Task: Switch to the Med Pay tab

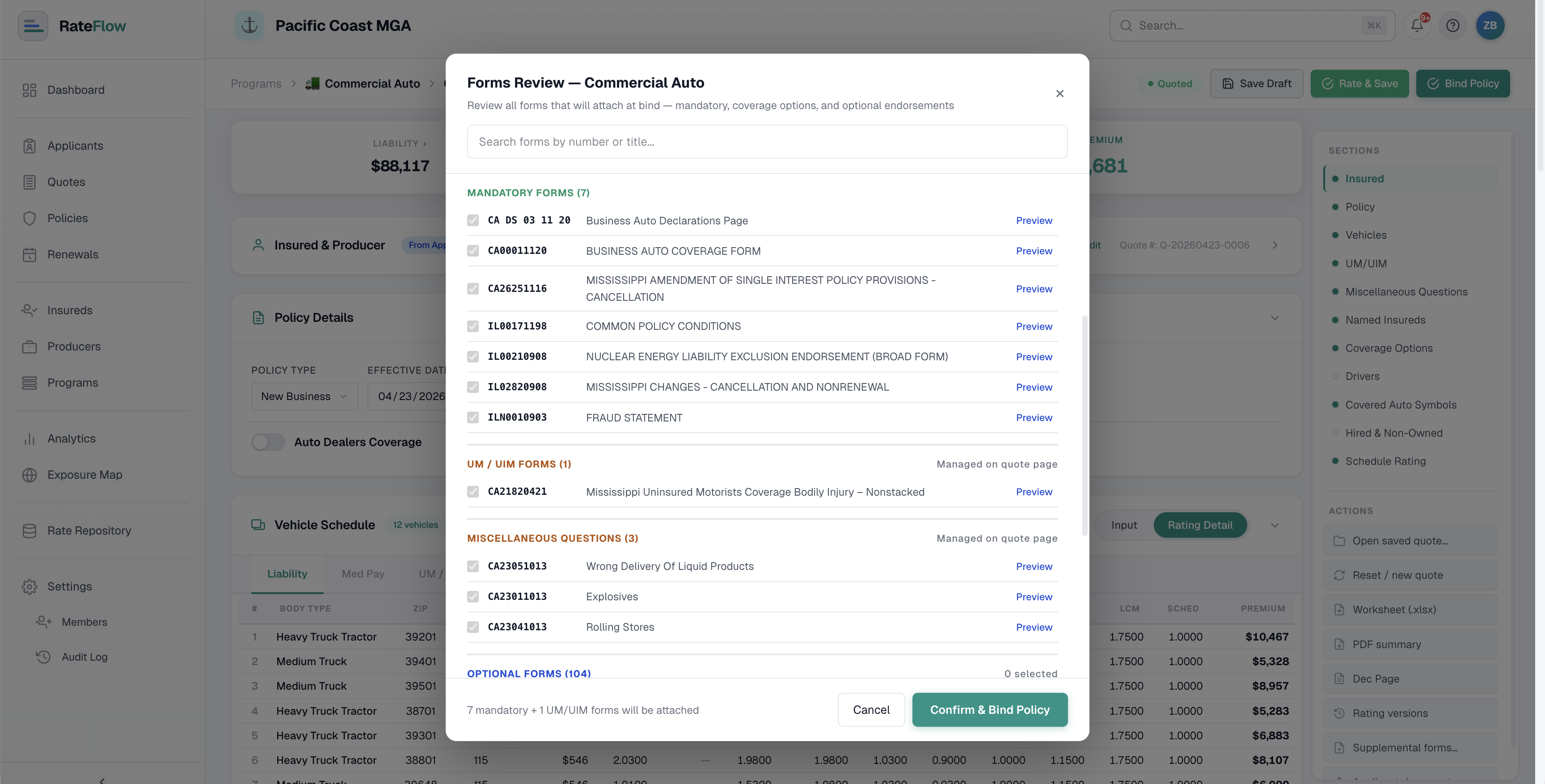Action: 363,574
